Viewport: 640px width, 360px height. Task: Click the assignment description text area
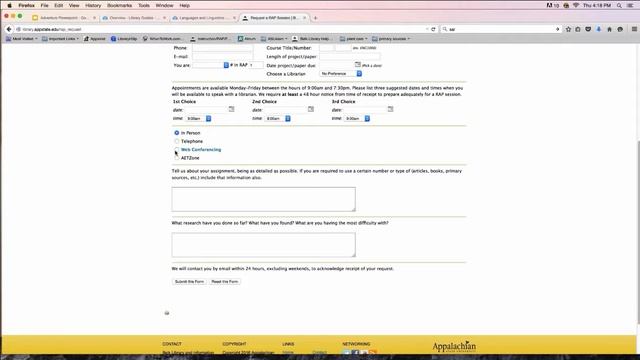coord(263,199)
